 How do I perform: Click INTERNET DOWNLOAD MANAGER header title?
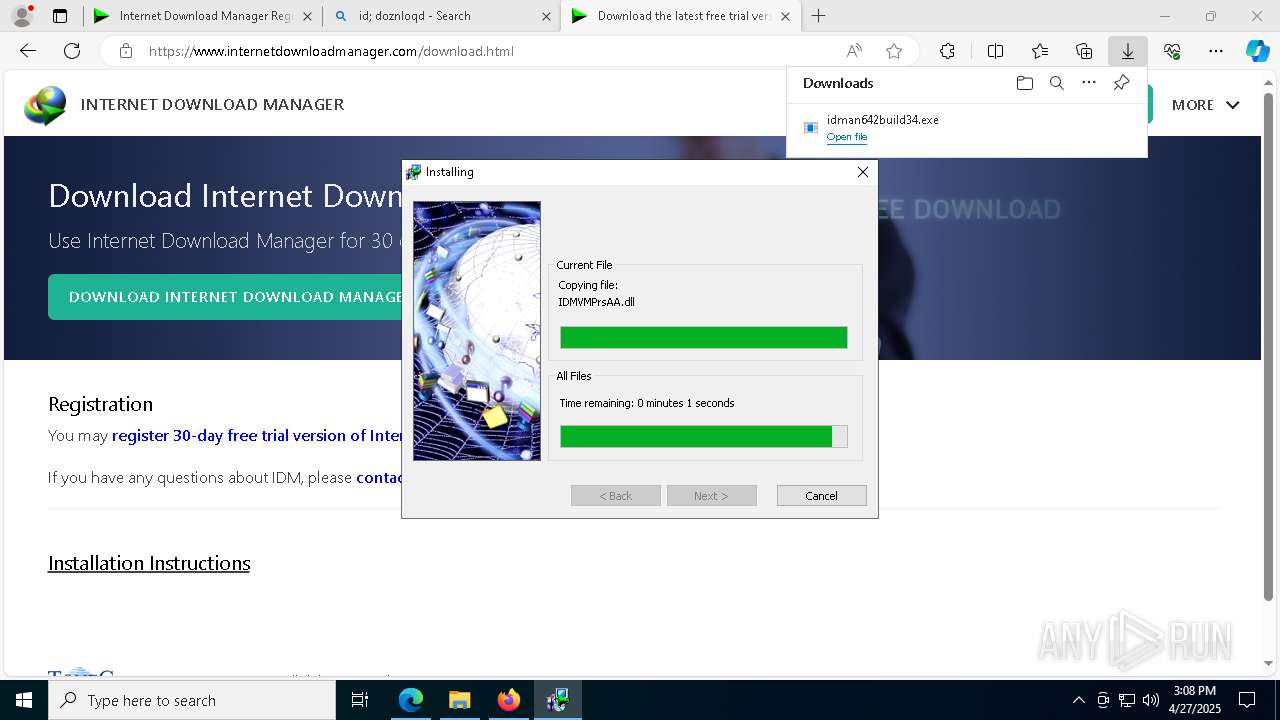[x=212, y=104]
